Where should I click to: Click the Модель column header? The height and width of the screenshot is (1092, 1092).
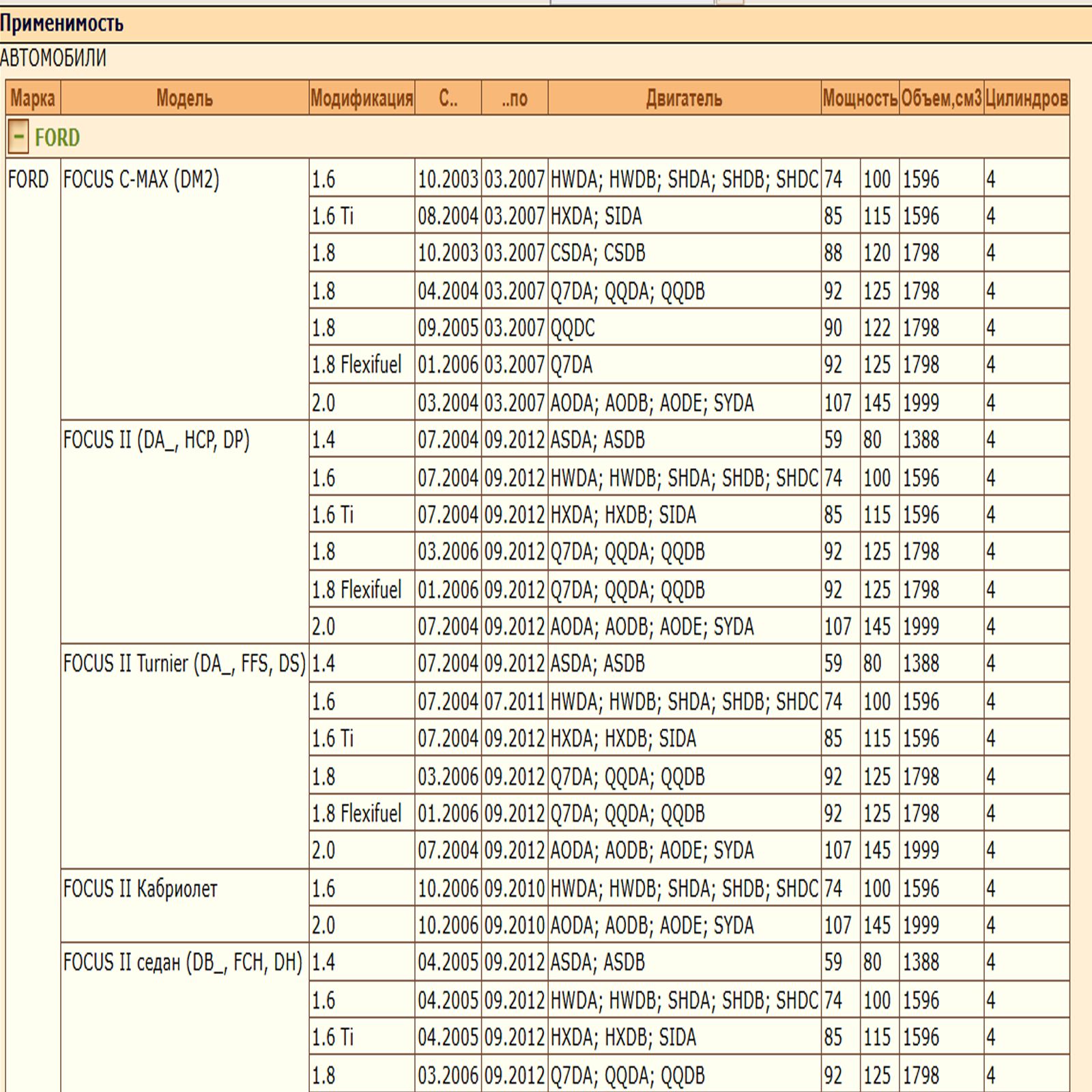[x=184, y=98]
